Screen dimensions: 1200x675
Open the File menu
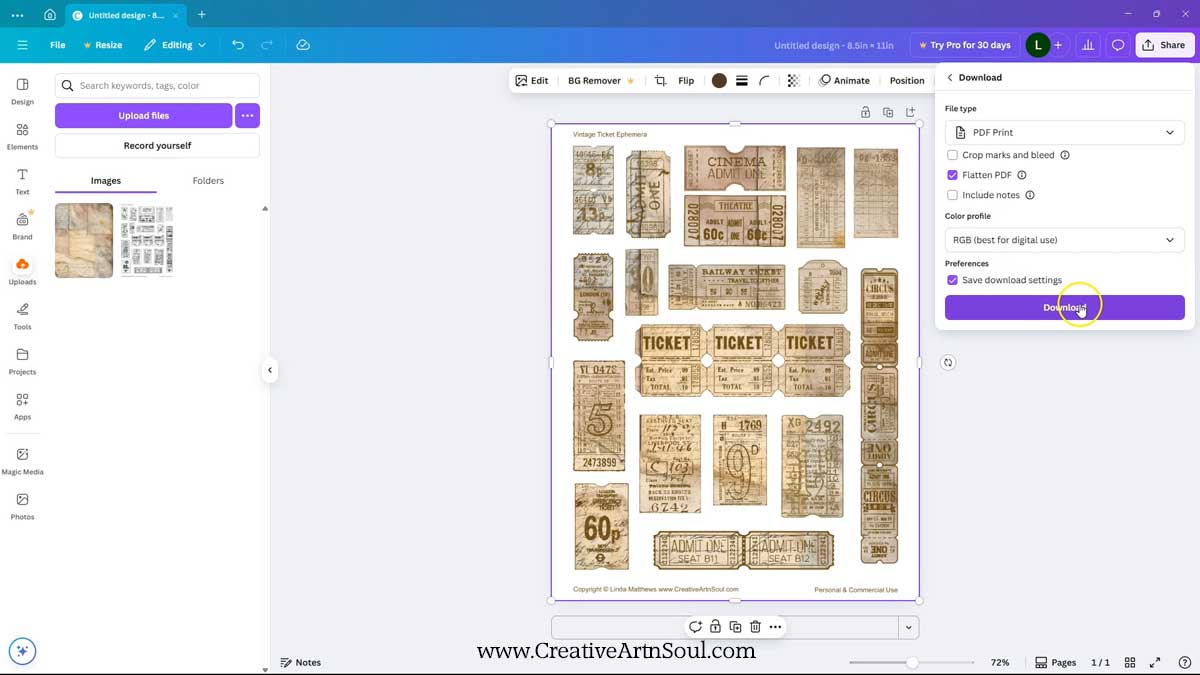coord(58,45)
